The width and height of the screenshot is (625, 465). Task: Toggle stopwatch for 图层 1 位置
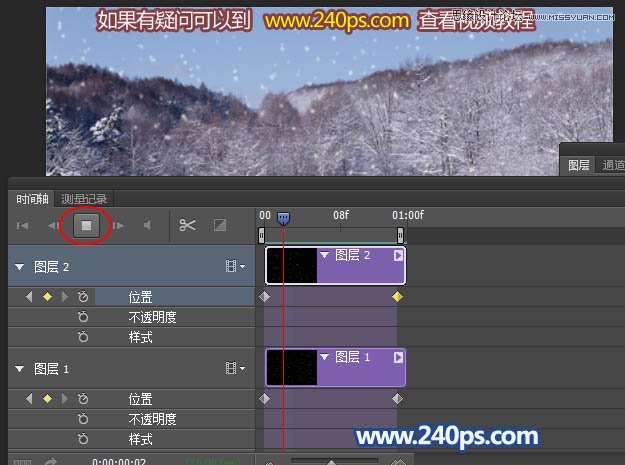pos(83,398)
